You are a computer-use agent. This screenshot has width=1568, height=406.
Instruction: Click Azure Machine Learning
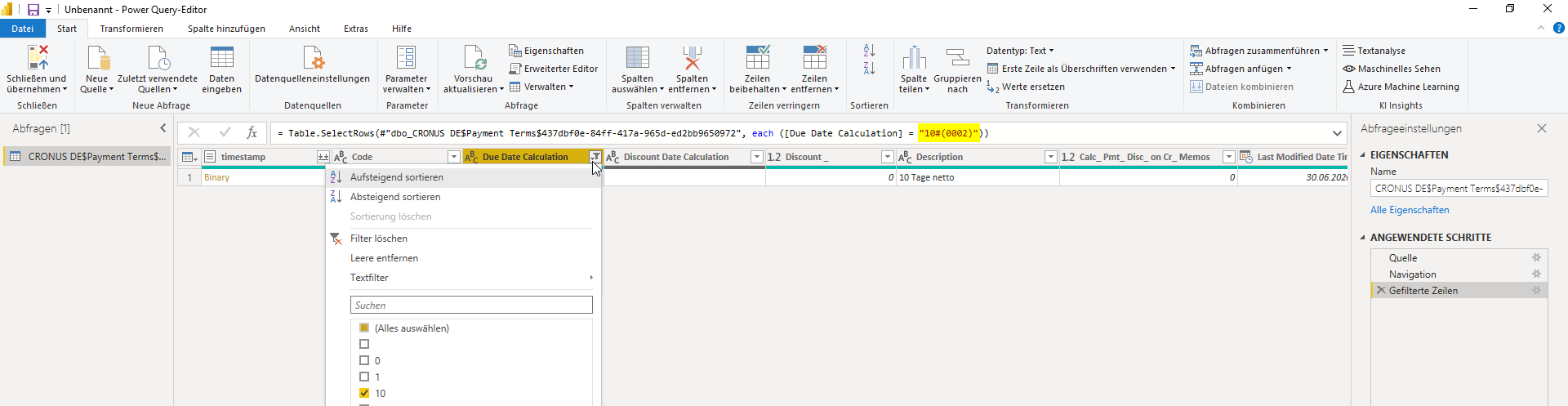click(x=1401, y=87)
